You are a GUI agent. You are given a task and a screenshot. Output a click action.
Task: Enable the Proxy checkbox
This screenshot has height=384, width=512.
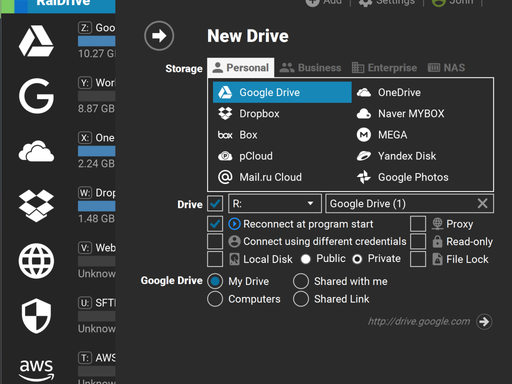[418, 224]
